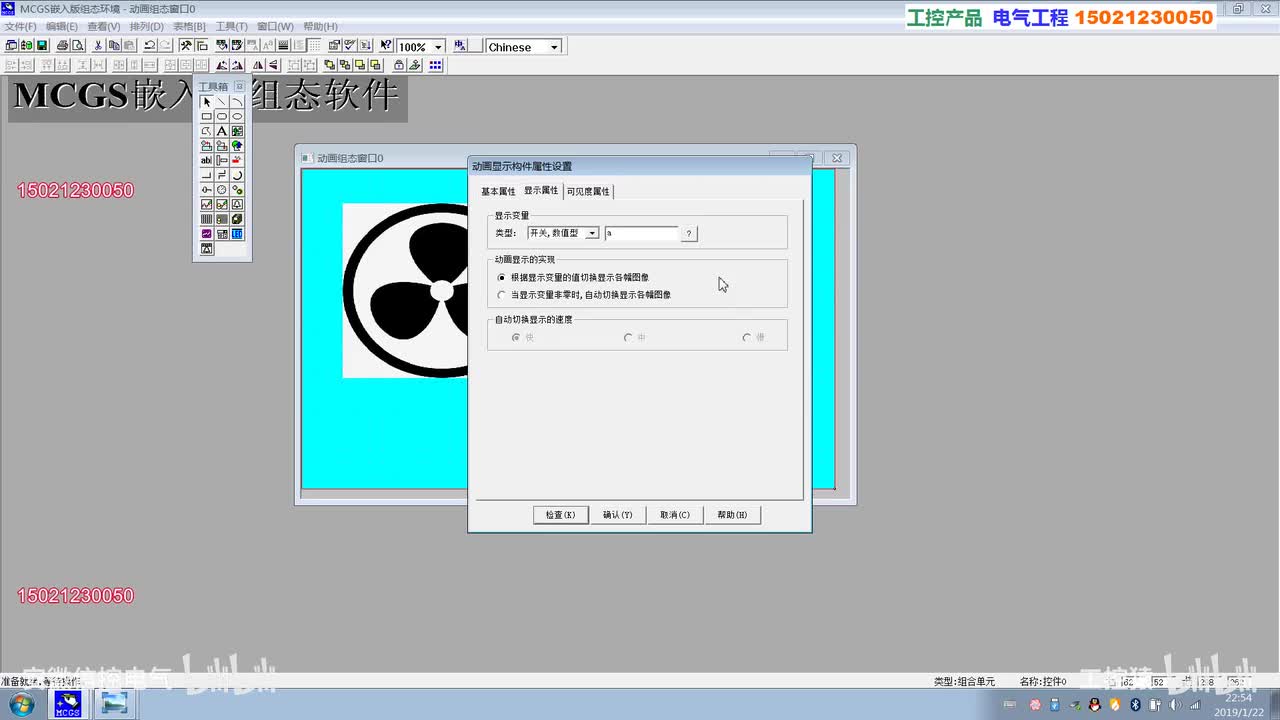The height and width of the screenshot is (720, 1280).
Task: Select the arc tool in toolbox
Action: click(x=237, y=102)
